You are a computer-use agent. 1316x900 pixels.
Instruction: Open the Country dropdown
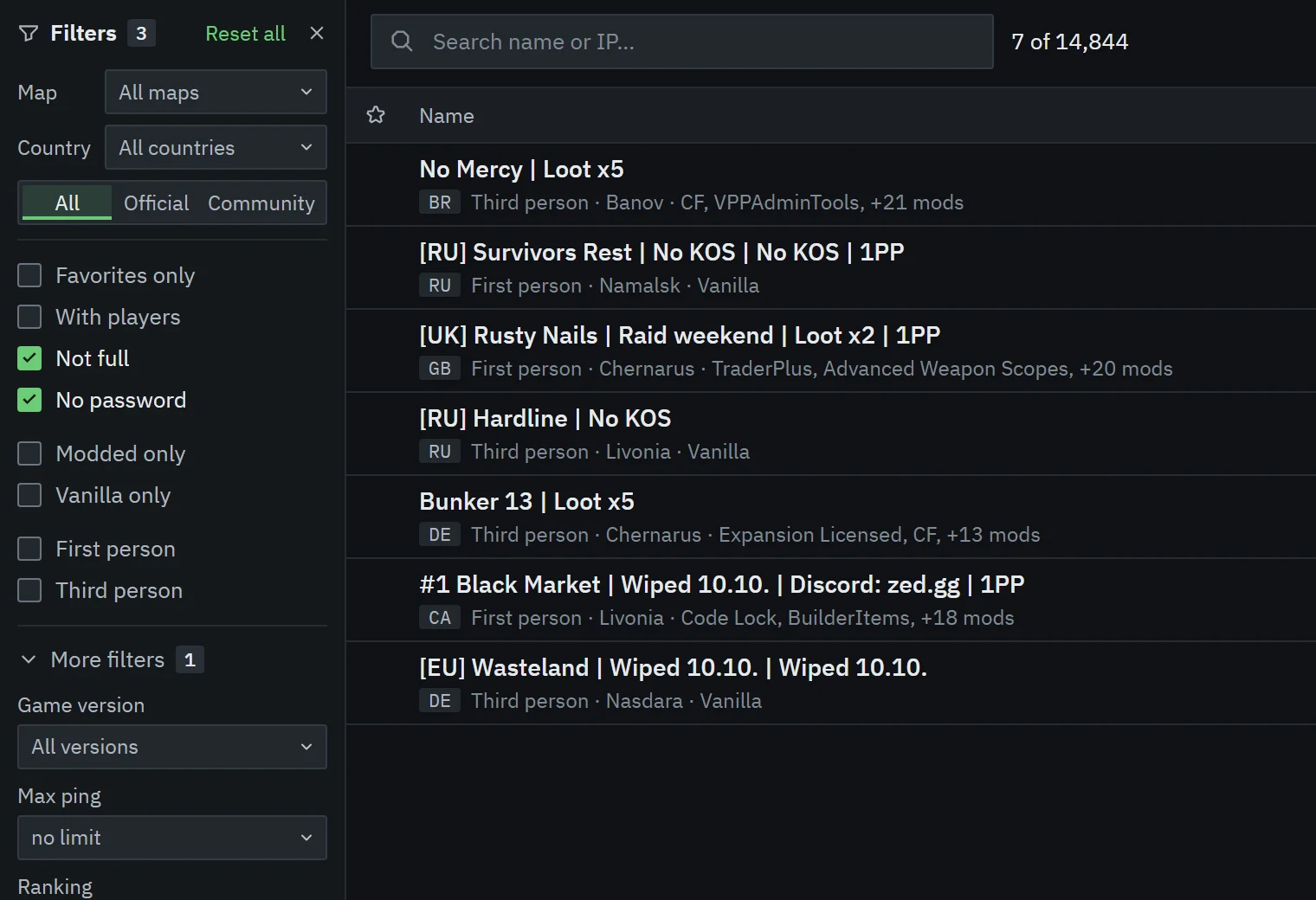coord(216,147)
